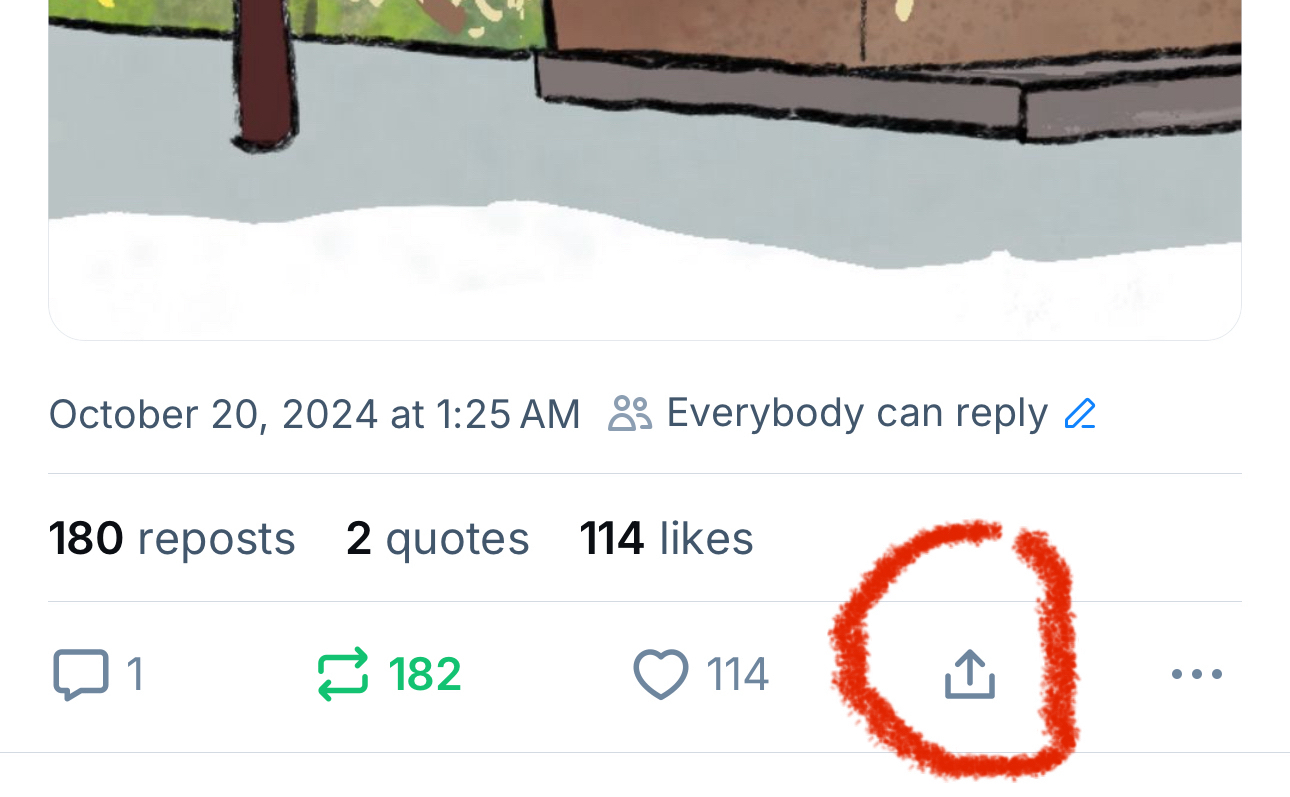This screenshot has width=1290, height=797.
Task: Toggle like with the heart icon
Action: pos(661,674)
